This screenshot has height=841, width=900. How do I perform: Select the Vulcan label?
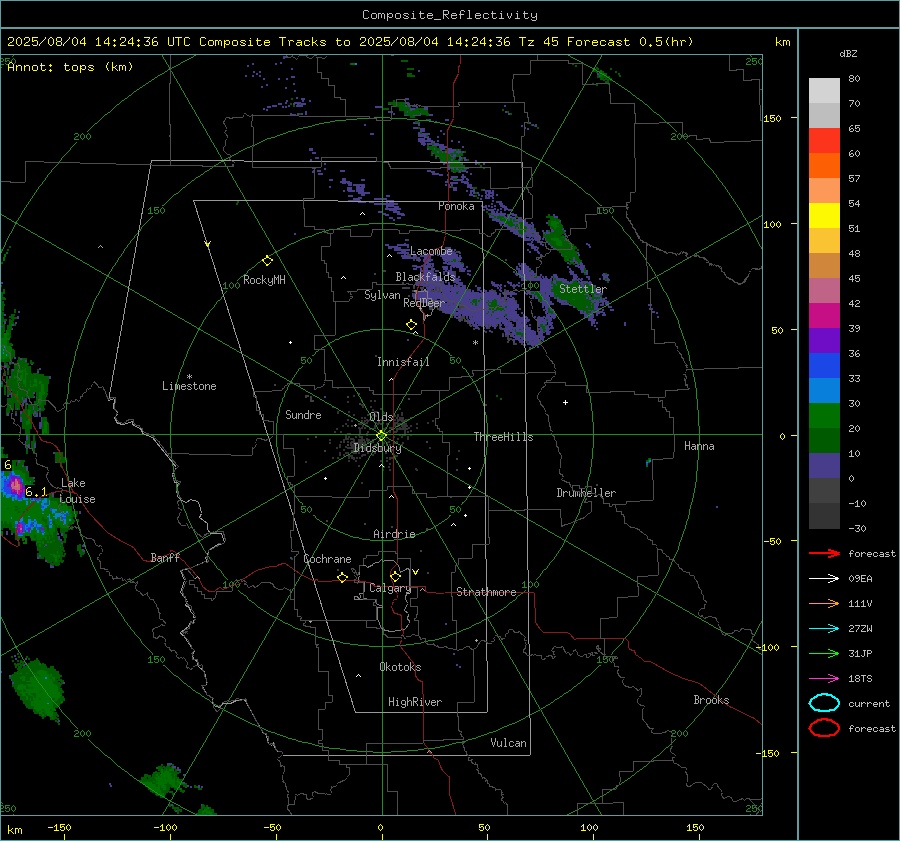click(x=508, y=743)
